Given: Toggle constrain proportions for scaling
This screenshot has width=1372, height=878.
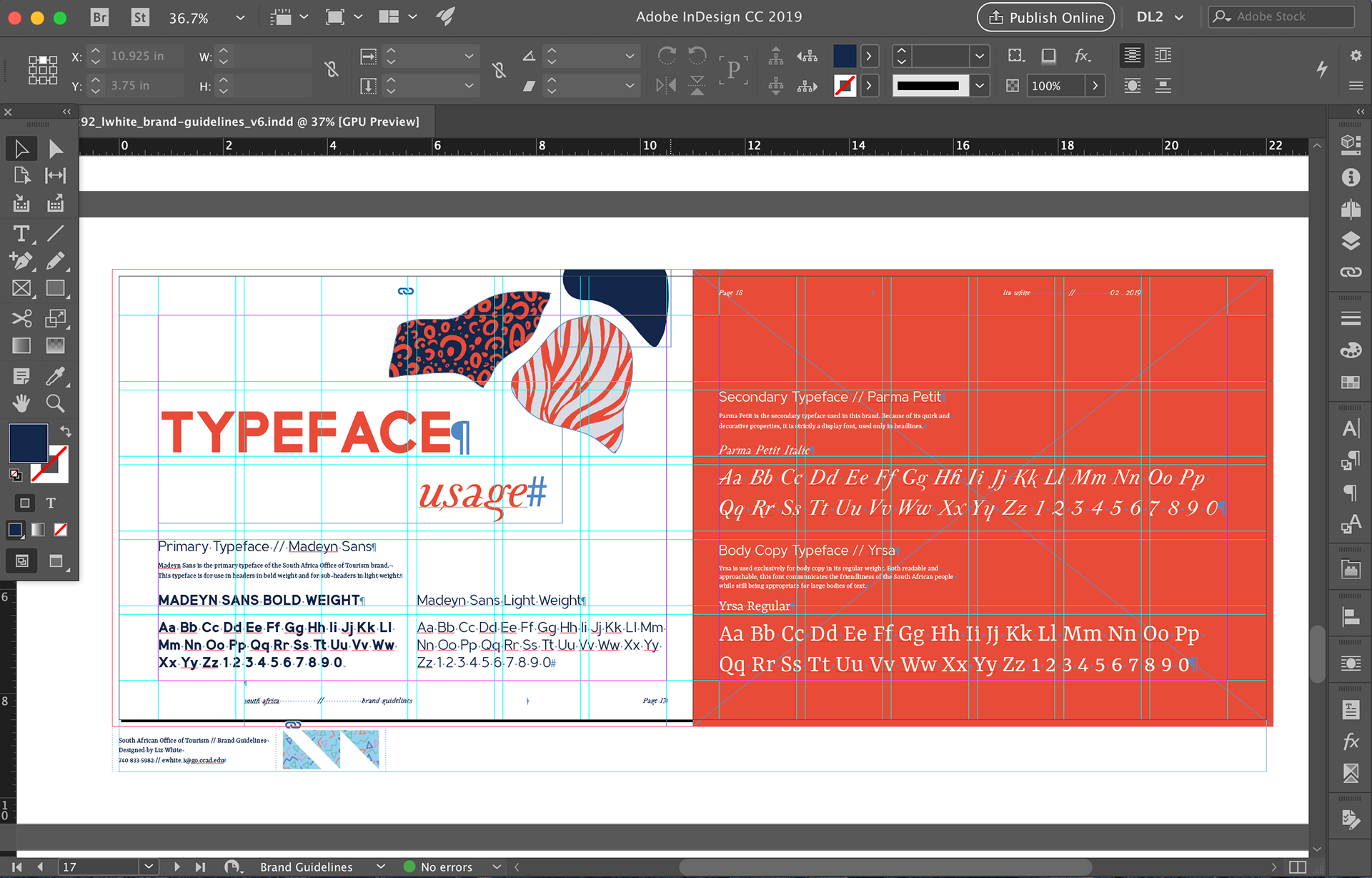Looking at the screenshot, I should [499, 69].
